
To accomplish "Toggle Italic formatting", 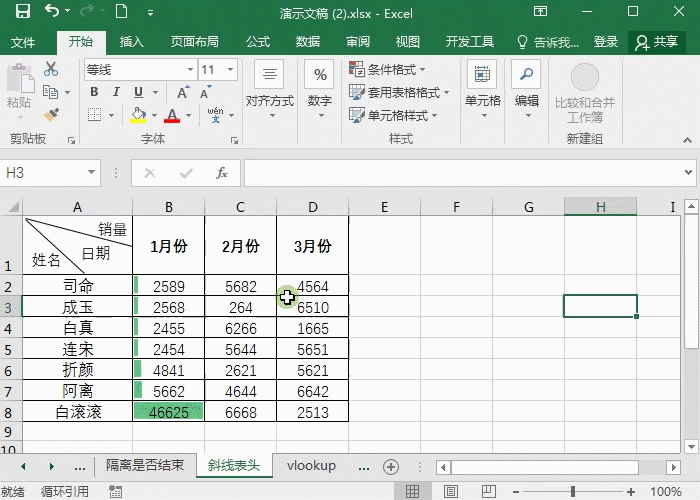I will click(116, 92).
